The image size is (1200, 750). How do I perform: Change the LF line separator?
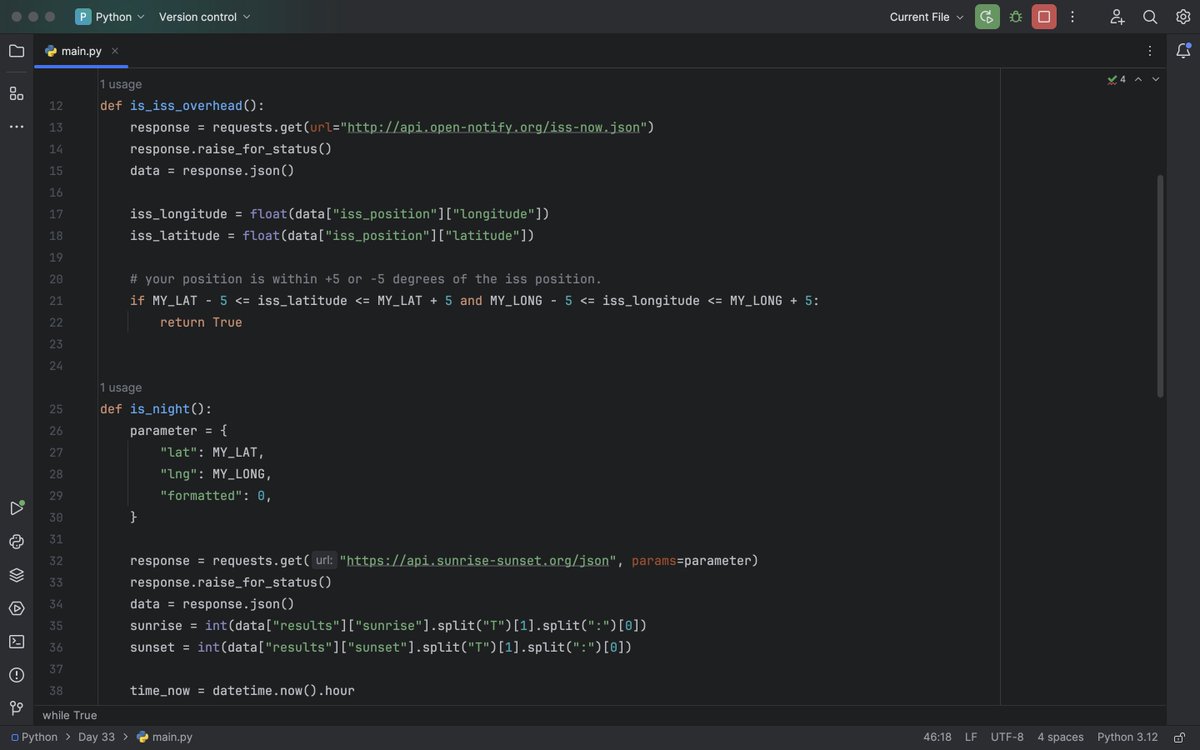(971, 737)
